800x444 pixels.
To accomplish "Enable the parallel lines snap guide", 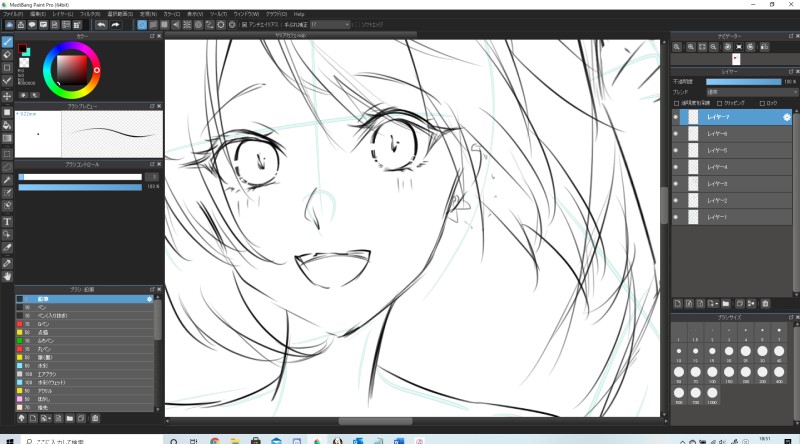I will point(153,24).
